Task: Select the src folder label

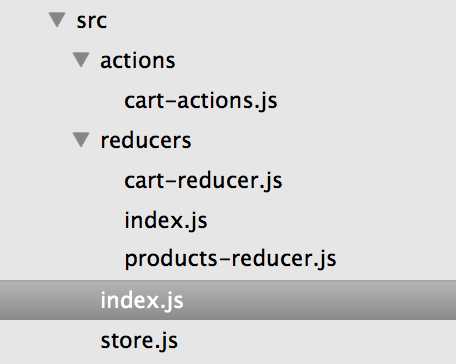Action: [92, 21]
